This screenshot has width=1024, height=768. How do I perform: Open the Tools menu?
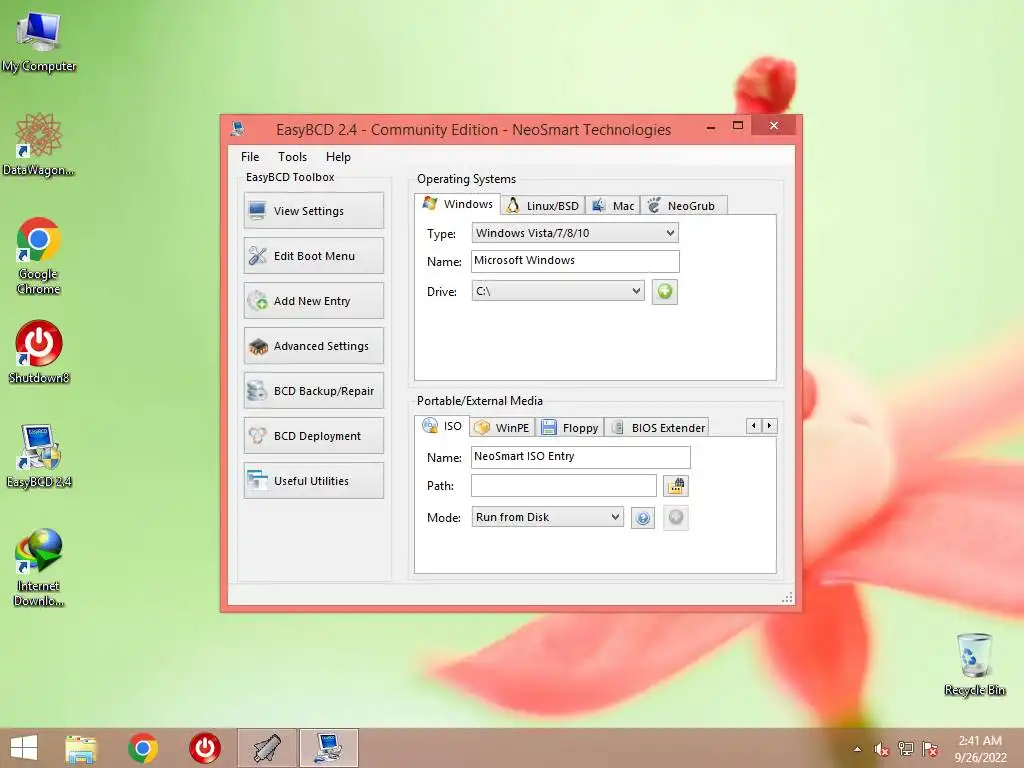point(293,157)
